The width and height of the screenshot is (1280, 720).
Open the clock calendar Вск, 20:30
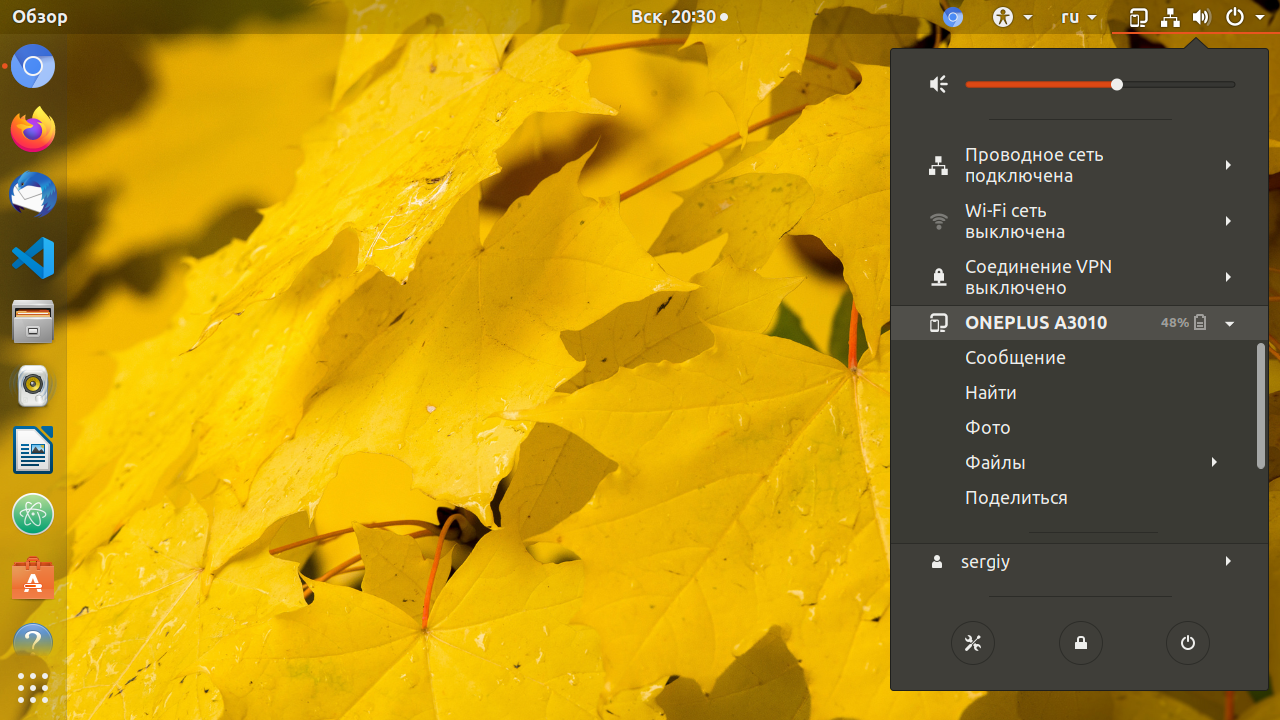coord(679,17)
